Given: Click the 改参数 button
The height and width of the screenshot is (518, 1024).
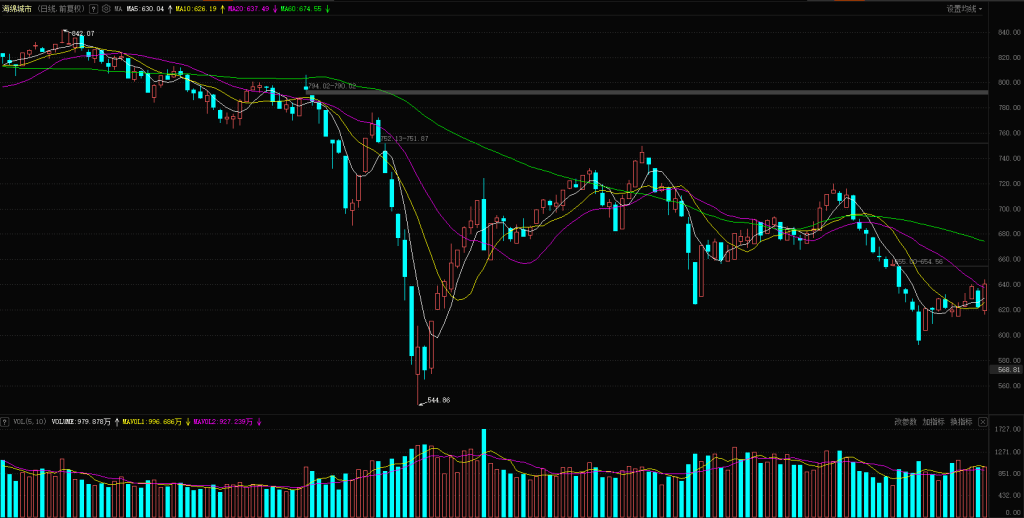Looking at the screenshot, I should coord(905,422).
